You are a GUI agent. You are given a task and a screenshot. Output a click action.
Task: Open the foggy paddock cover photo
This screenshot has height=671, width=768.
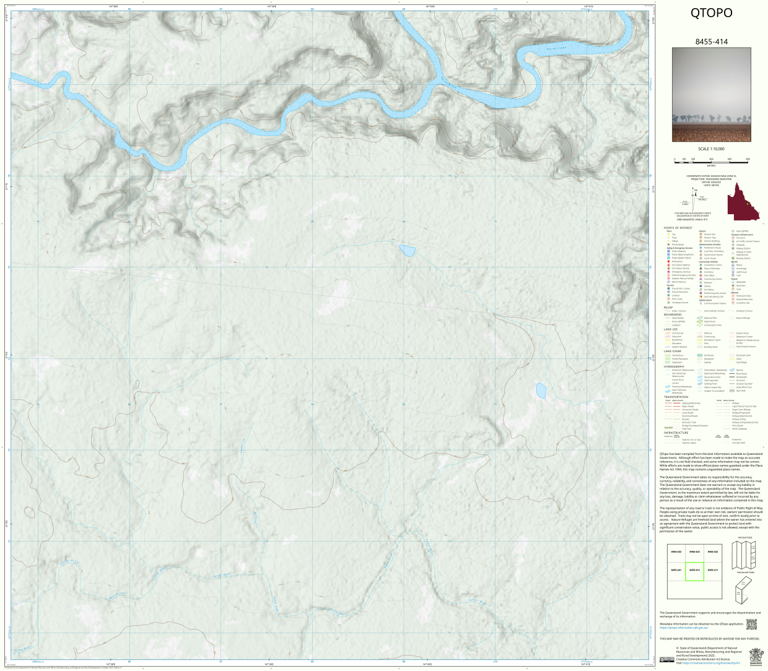[x=711, y=95]
